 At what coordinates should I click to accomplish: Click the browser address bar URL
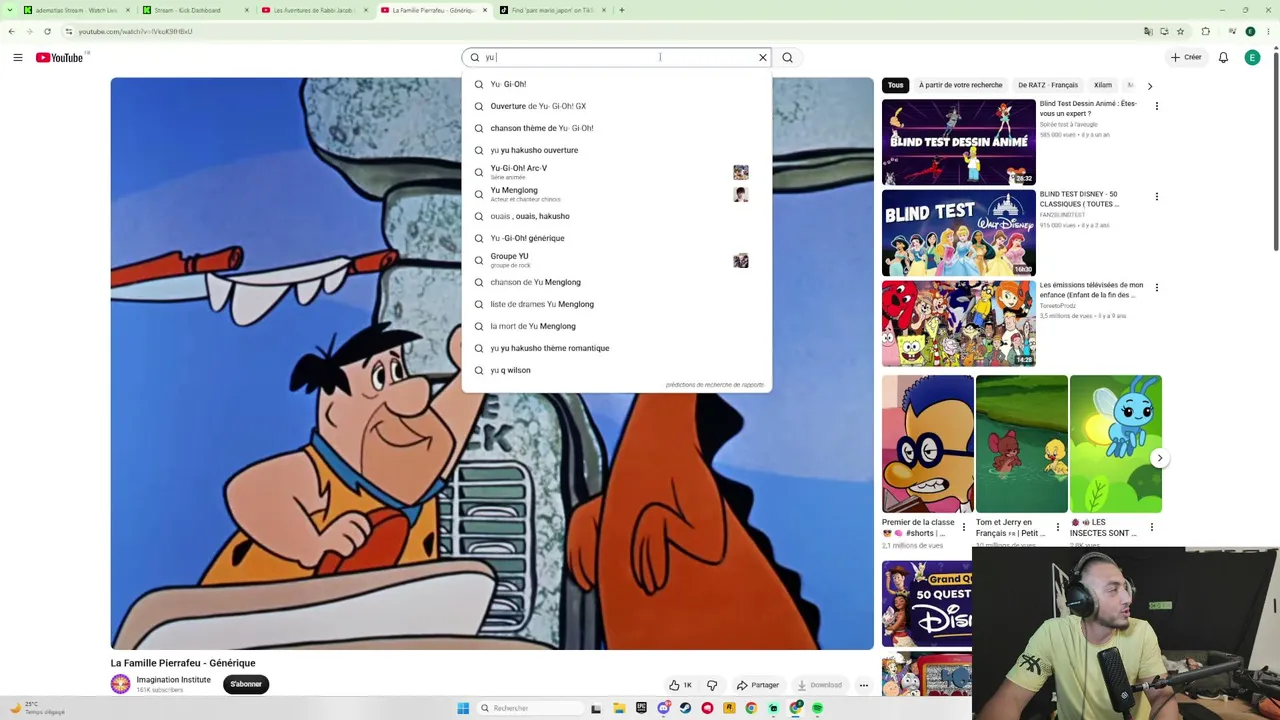(x=136, y=31)
